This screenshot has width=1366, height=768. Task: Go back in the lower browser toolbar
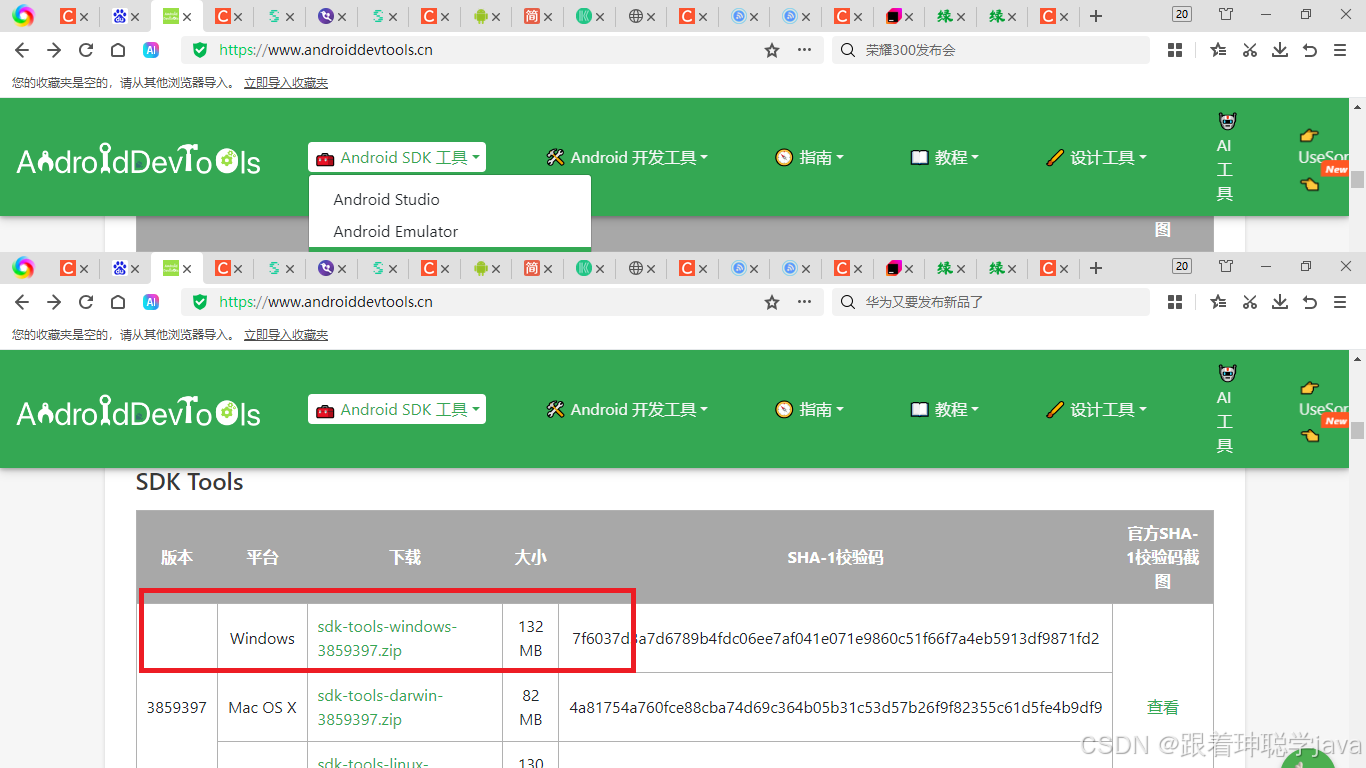(22, 302)
